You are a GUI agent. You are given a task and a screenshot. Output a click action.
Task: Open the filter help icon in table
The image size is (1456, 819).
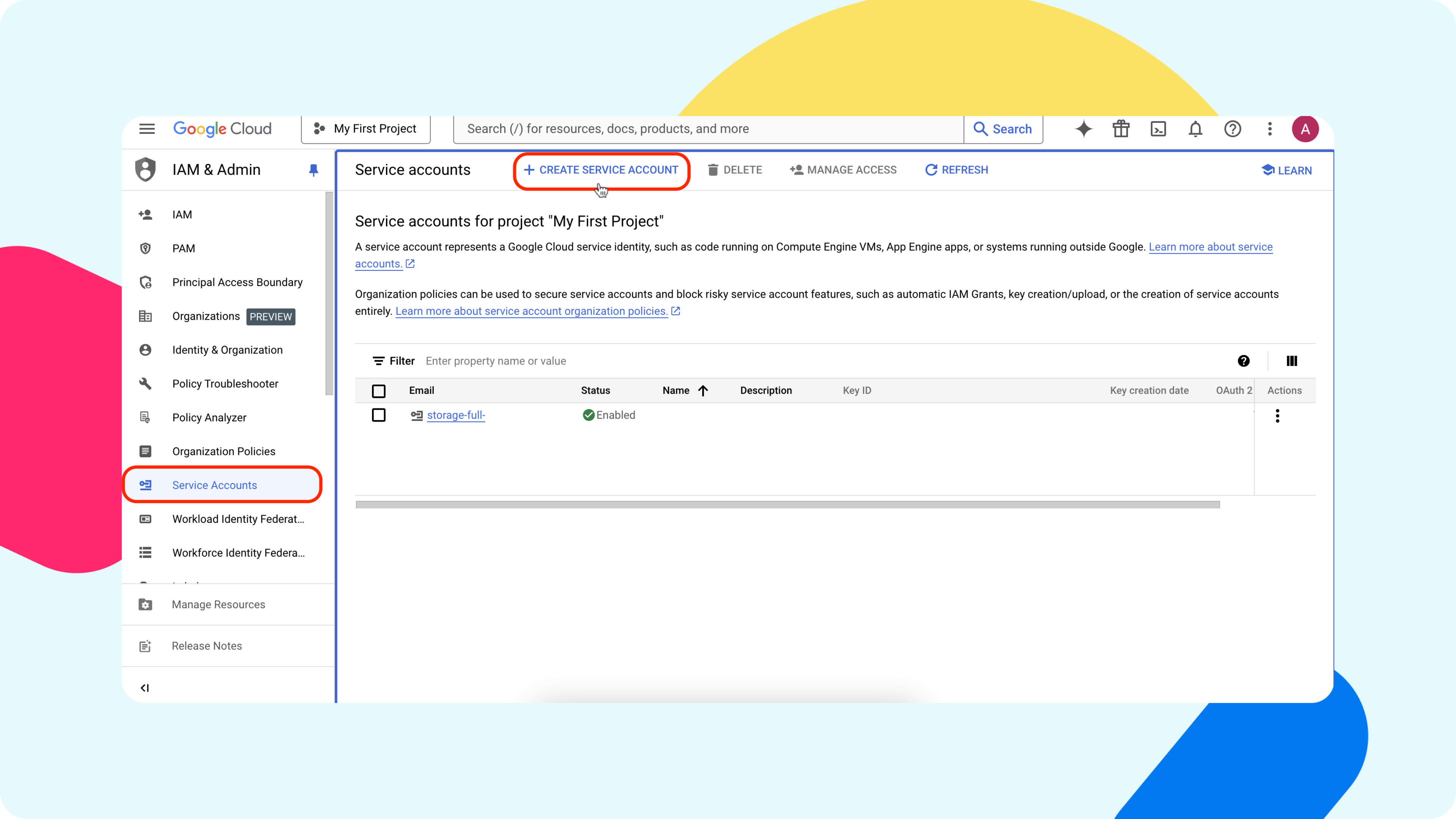[x=1244, y=361]
